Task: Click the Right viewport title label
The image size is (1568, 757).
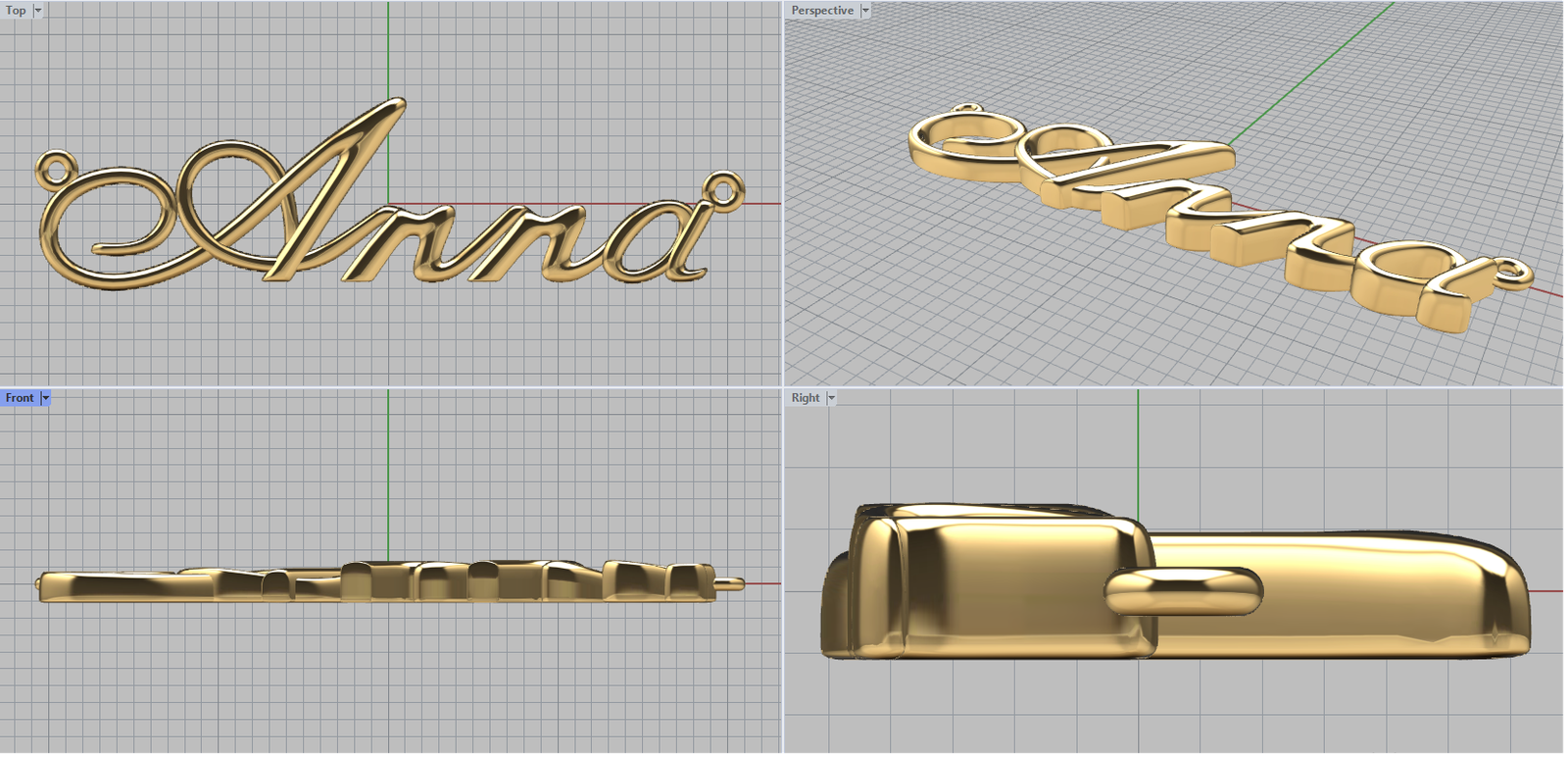Action: tap(805, 397)
